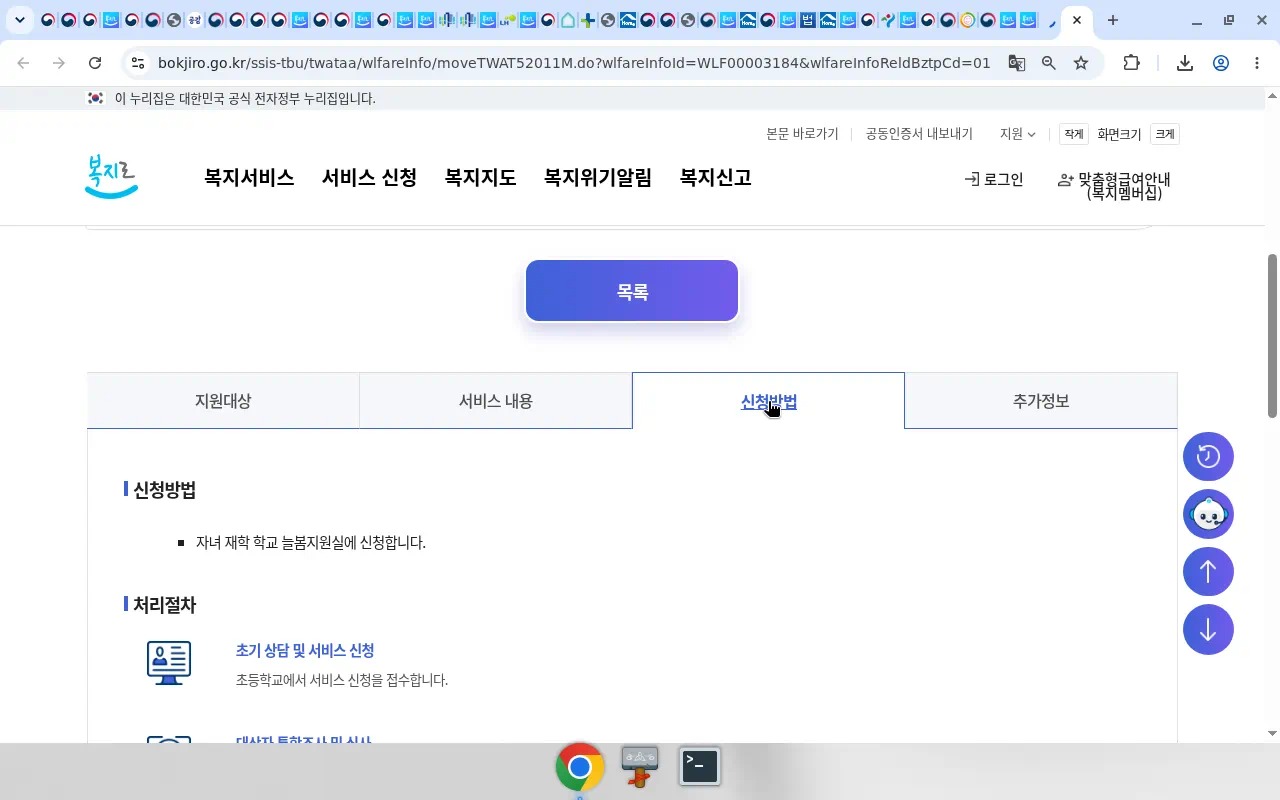Open a new browser tab
Screen dimensions: 1280x800
pos(1113,20)
